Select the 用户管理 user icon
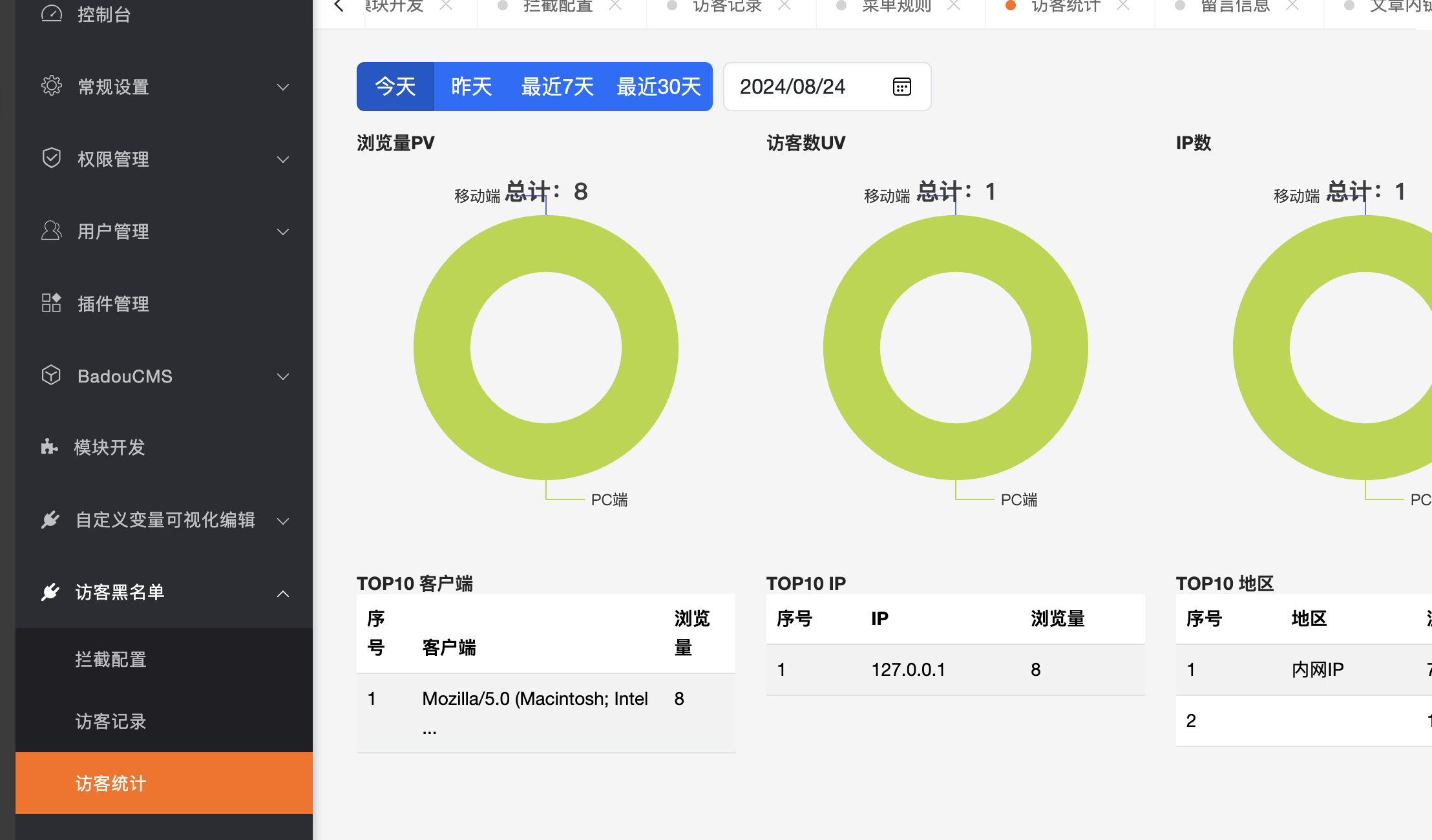The image size is (1432, 840). 52,231
